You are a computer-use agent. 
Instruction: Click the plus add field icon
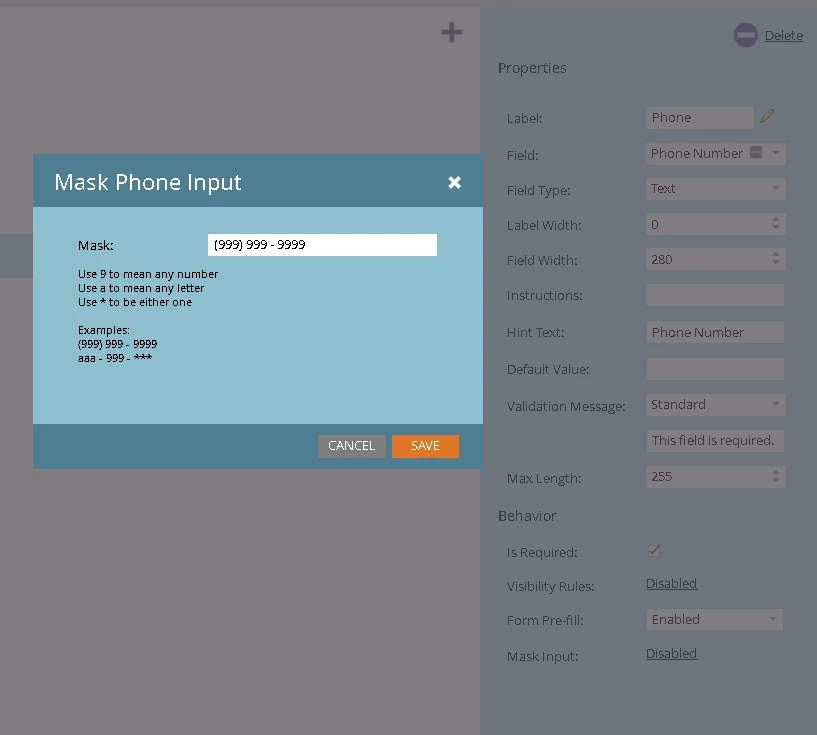[x=451, y=32]
